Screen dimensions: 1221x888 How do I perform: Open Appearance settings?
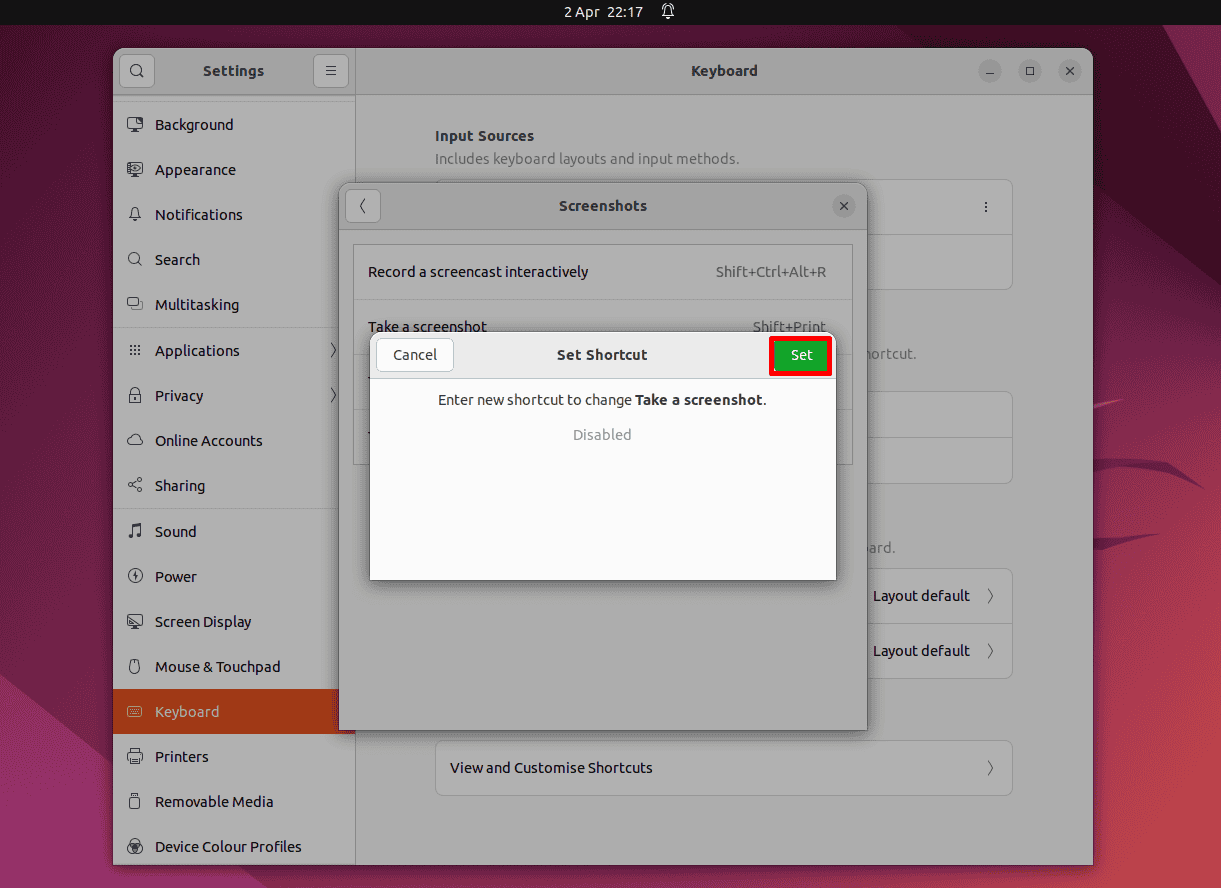(234, 170)
